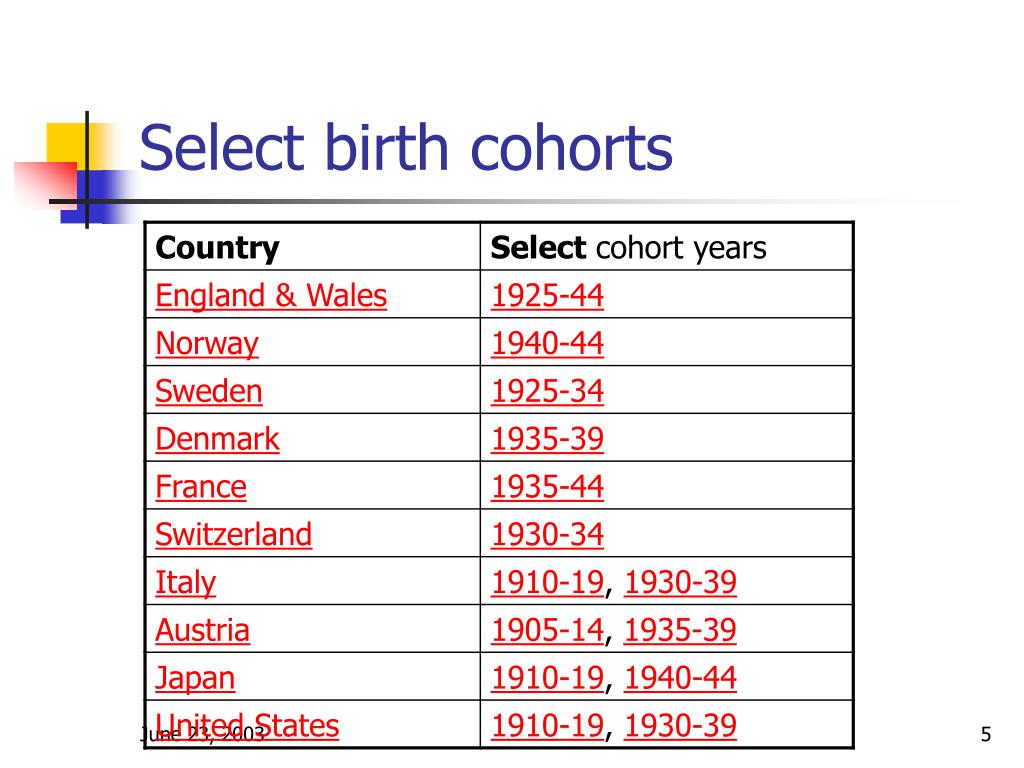Open the Sweden link
This screenshot has width=1024, height=768.
click(x=209, y=391)
